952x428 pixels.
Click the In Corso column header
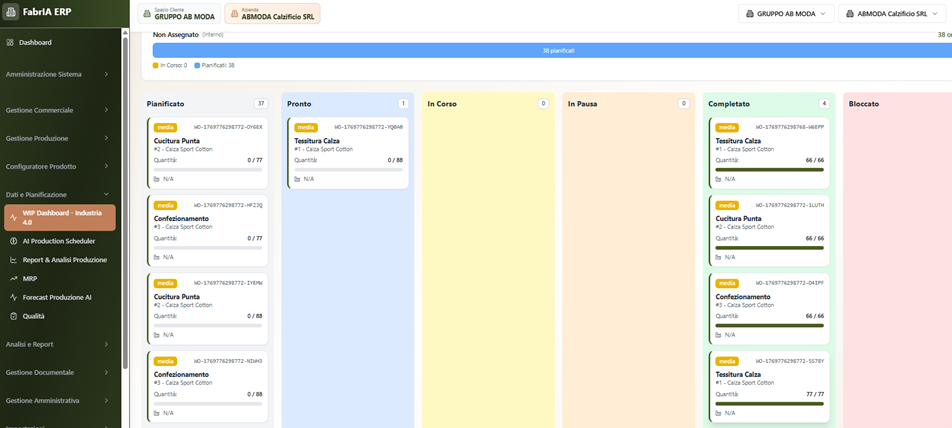click(442, 104)
